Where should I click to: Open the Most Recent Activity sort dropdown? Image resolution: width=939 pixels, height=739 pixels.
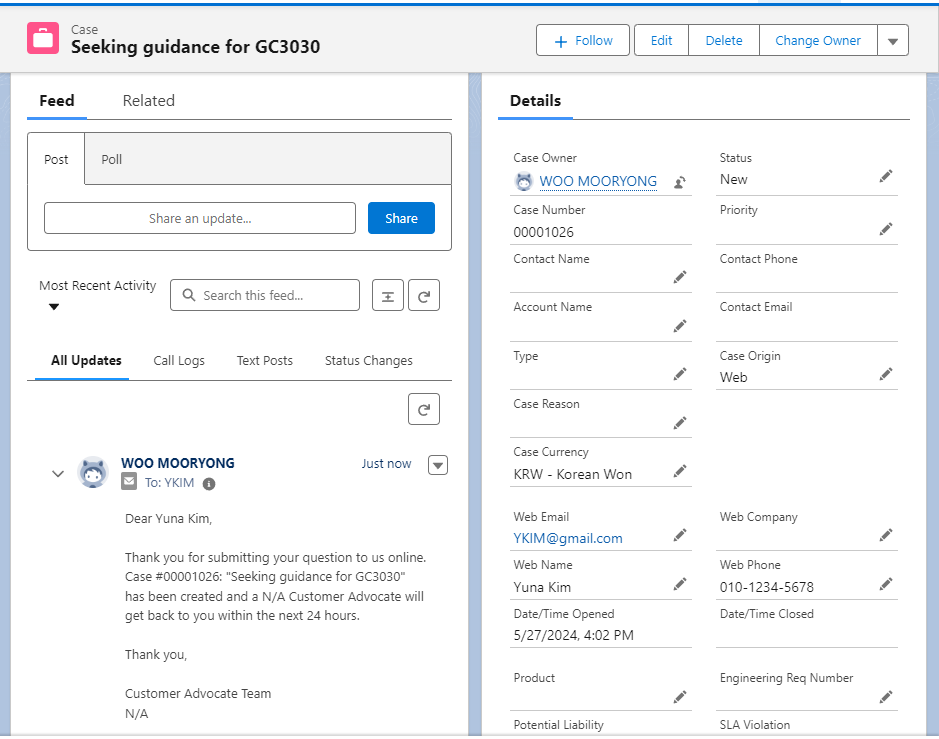pyautogui.click(x=54, y=307)
